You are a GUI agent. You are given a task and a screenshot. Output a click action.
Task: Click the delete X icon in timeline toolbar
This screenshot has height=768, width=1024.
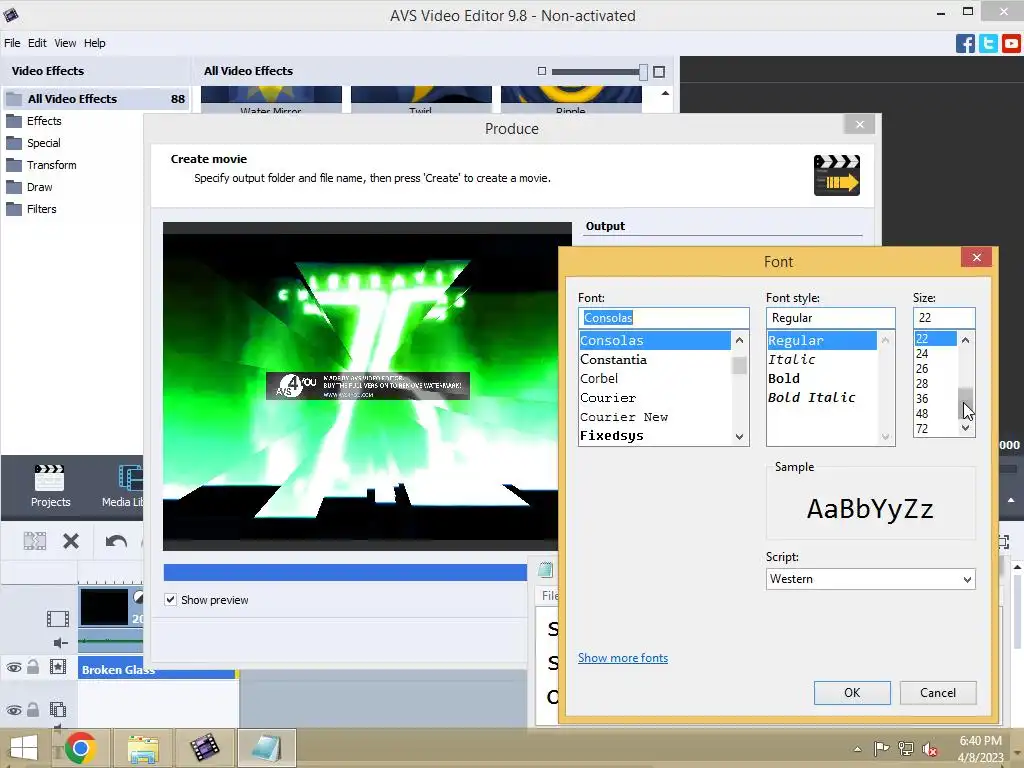pyautogui.click(x=71, y=541)
